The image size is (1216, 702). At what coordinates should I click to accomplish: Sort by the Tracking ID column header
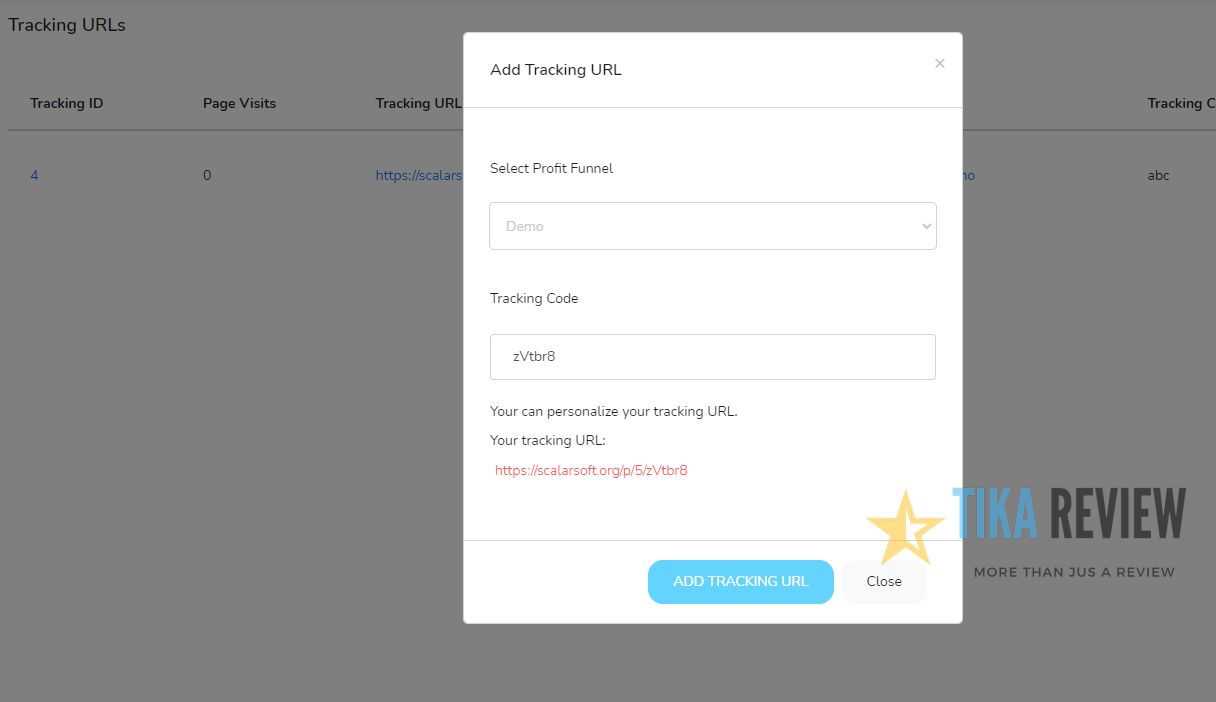point(66,103)
